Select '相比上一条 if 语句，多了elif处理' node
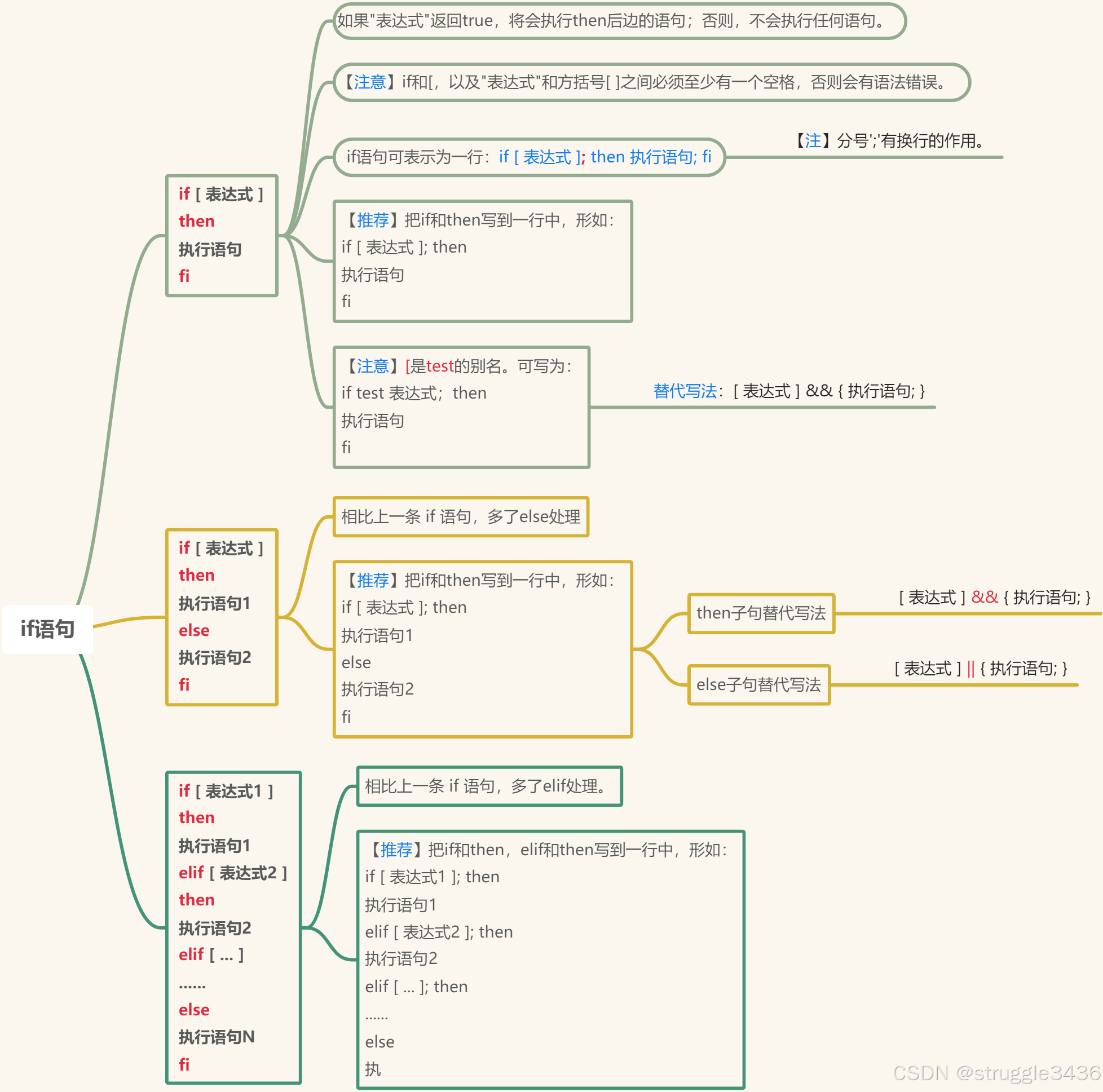Viewport: 1103px width, 1092px height. (489, 786)
